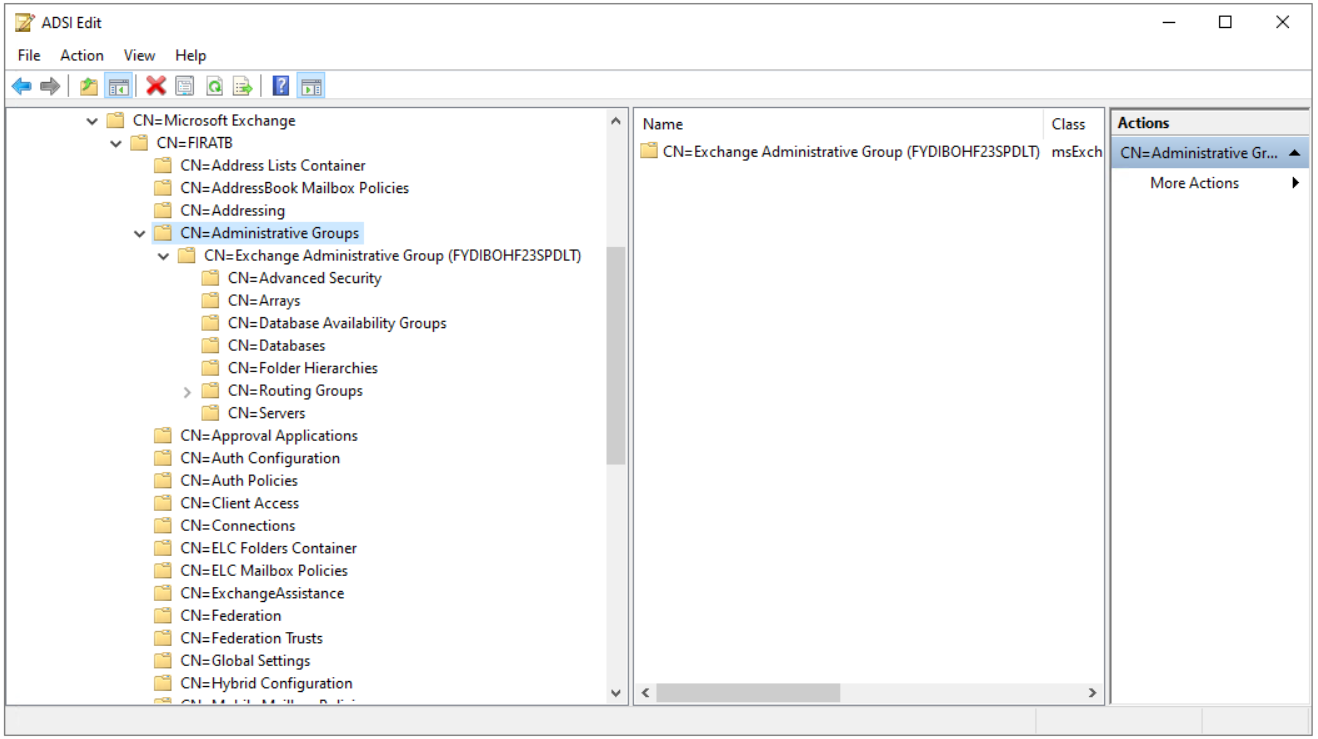Open the Help menu

point(190,55)
